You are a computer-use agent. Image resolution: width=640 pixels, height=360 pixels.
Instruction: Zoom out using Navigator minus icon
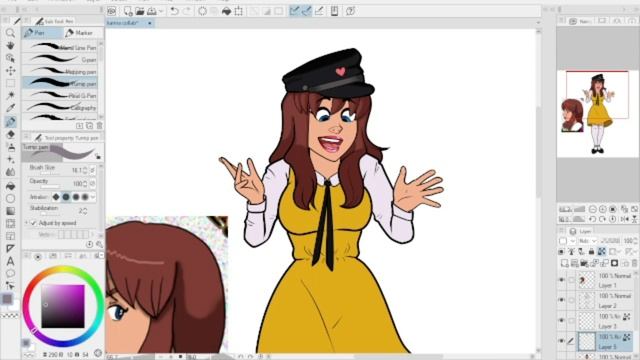[593, 209]
